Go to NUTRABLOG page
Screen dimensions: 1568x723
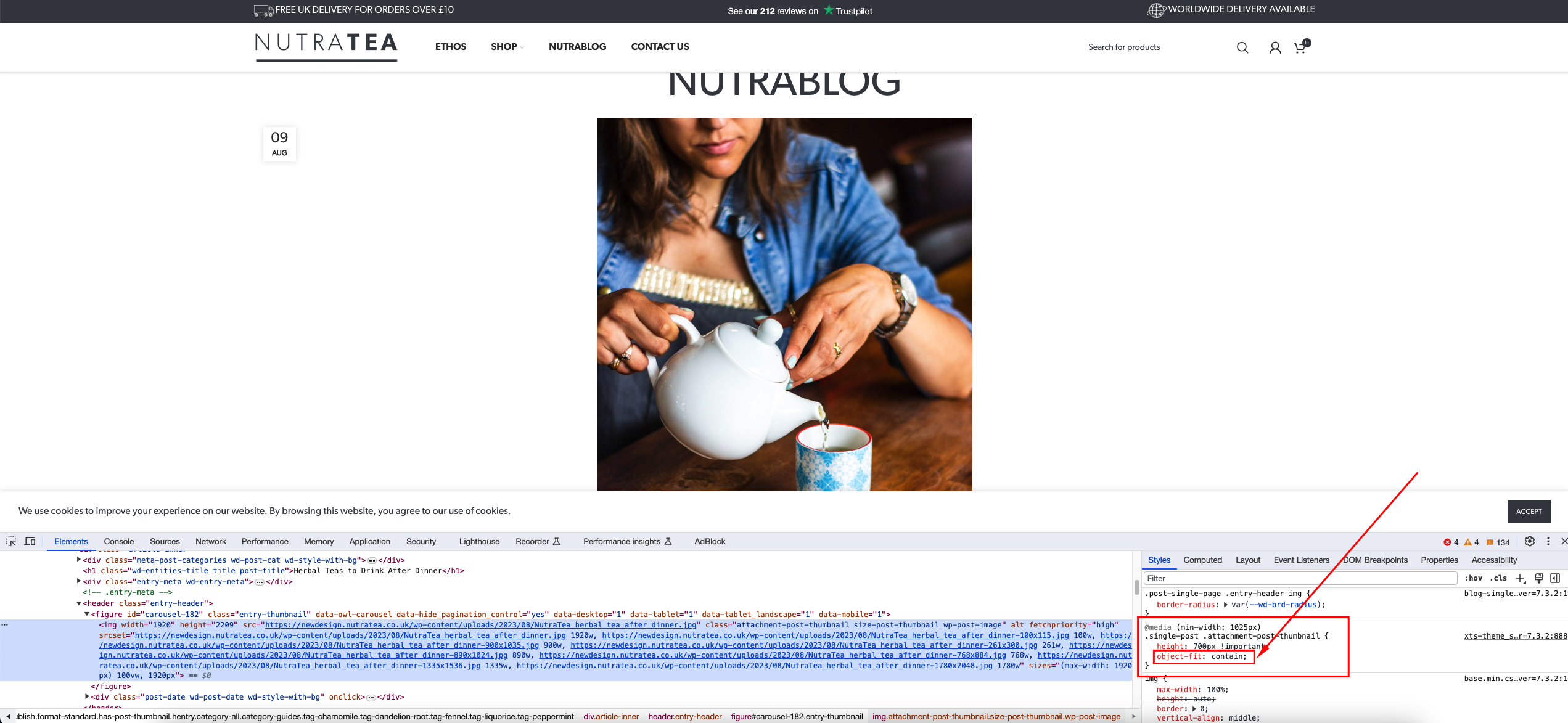click(577, 47)
